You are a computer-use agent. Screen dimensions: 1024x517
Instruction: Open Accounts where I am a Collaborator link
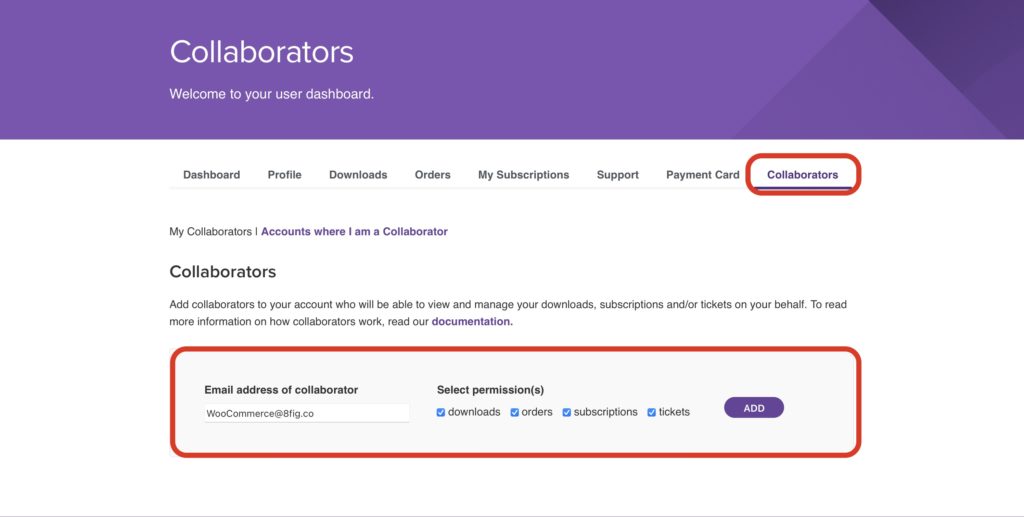(354, 232)
